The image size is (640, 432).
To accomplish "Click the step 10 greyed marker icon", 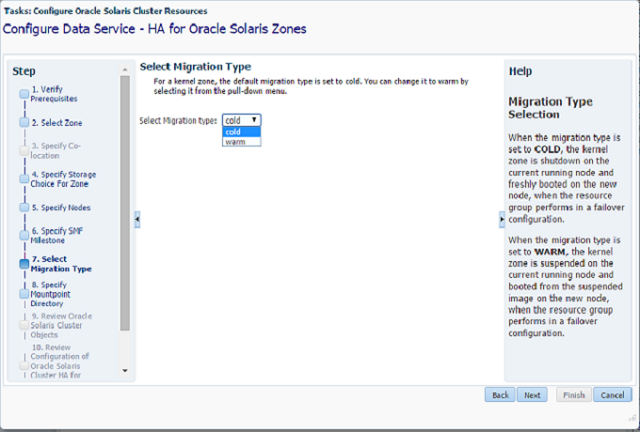I will [24, 365].
